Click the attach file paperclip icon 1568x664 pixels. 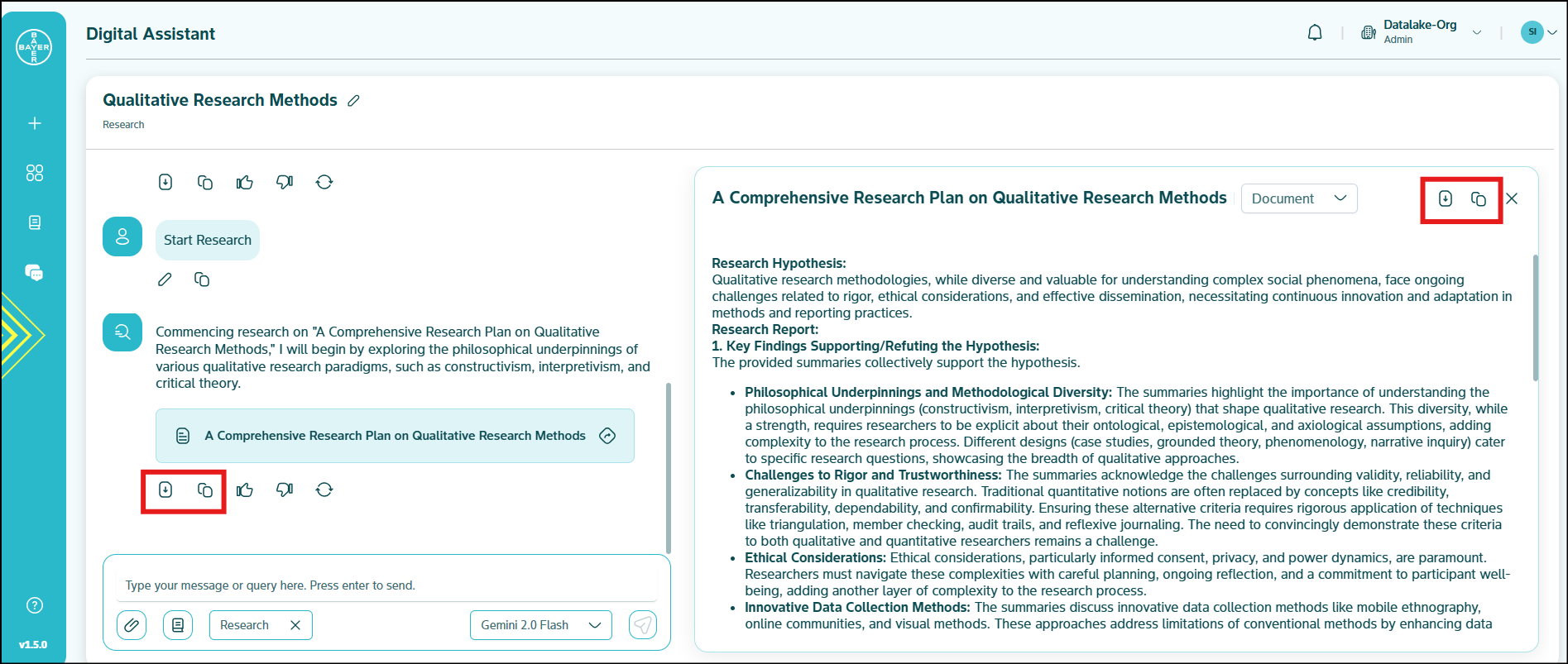pos(132,625)
